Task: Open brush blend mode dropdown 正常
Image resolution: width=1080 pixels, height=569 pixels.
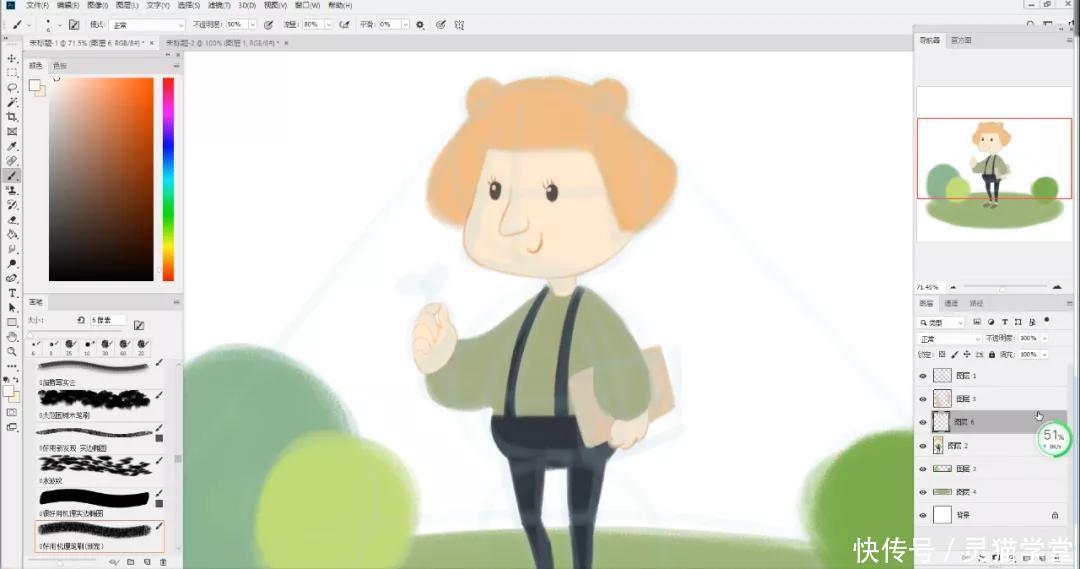Action: [147, 25]
